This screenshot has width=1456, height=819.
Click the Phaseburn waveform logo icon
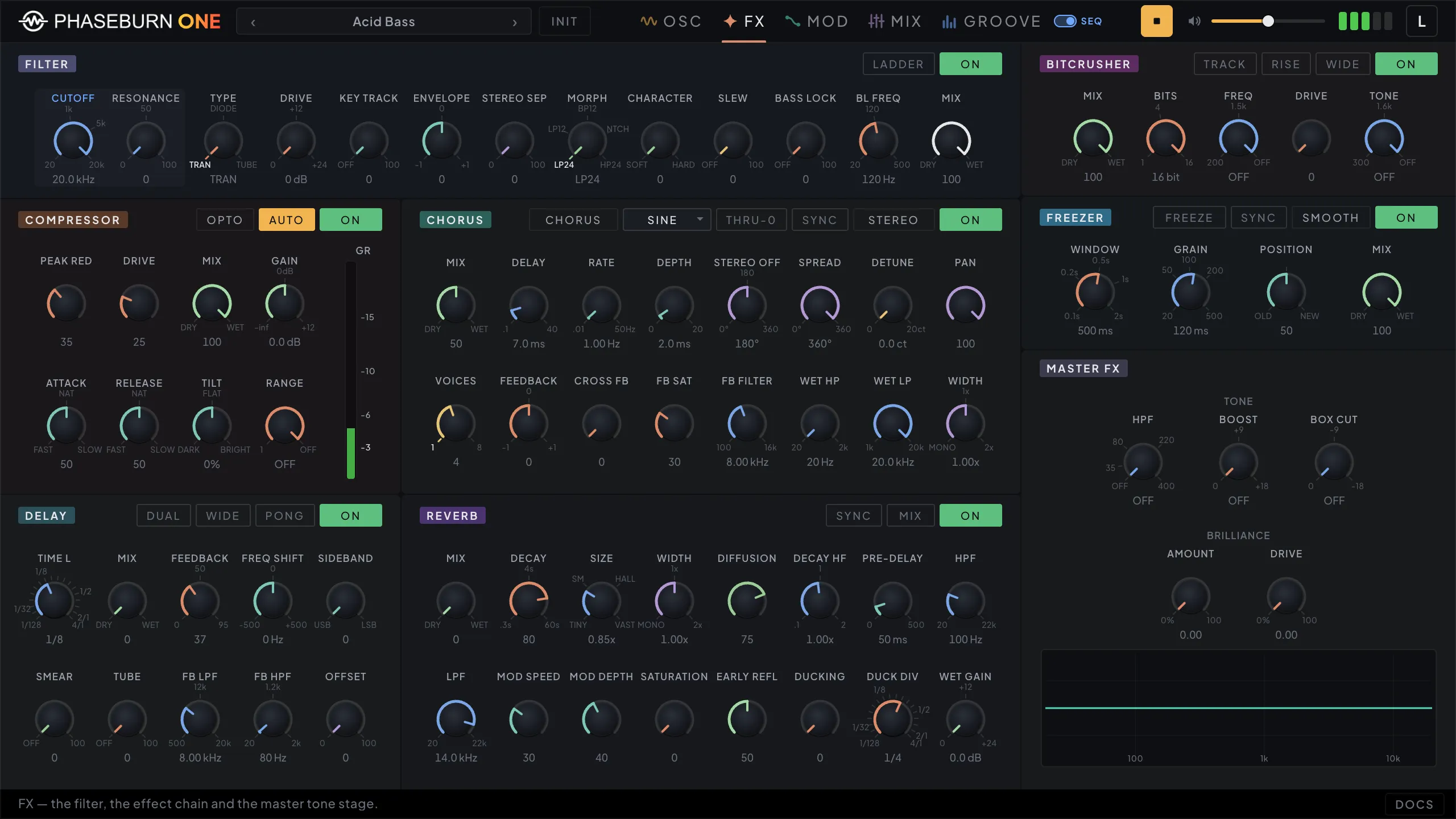tap(33, 22)
